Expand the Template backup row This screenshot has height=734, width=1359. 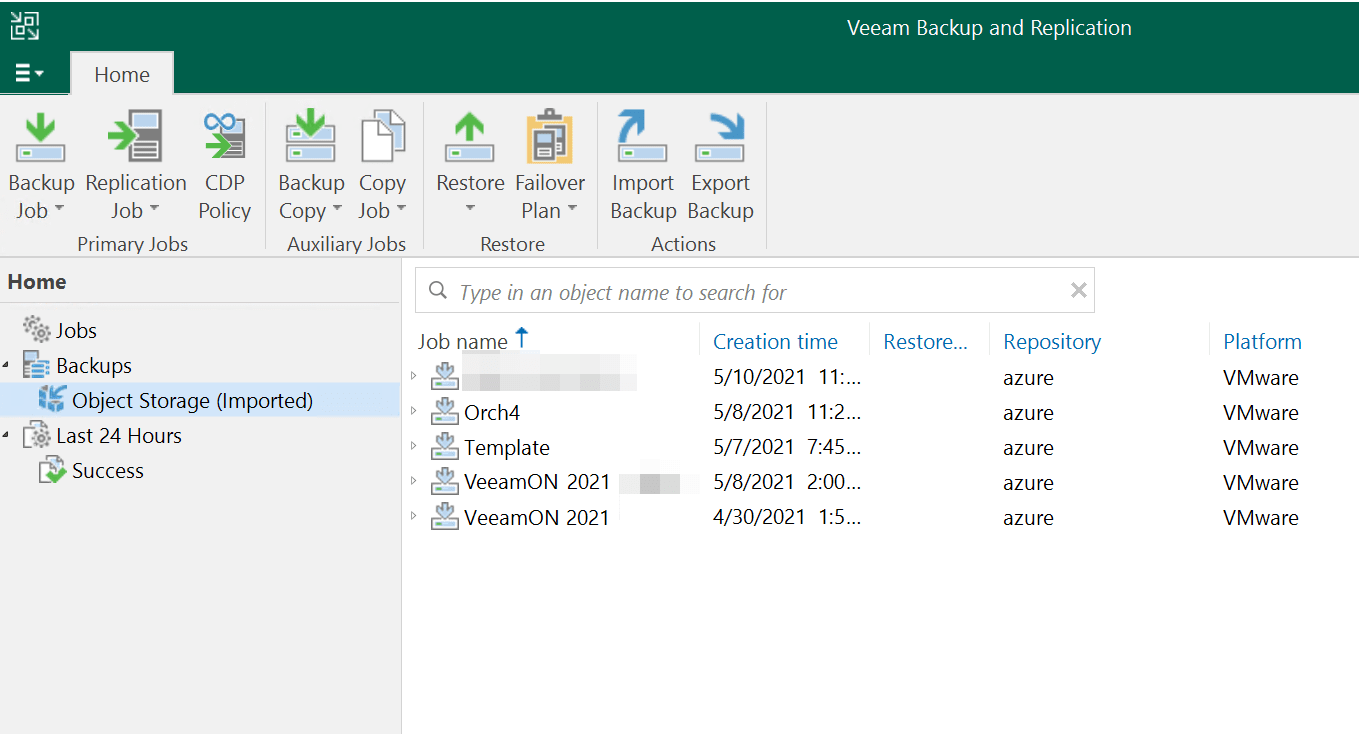click(x=414, y=448)
